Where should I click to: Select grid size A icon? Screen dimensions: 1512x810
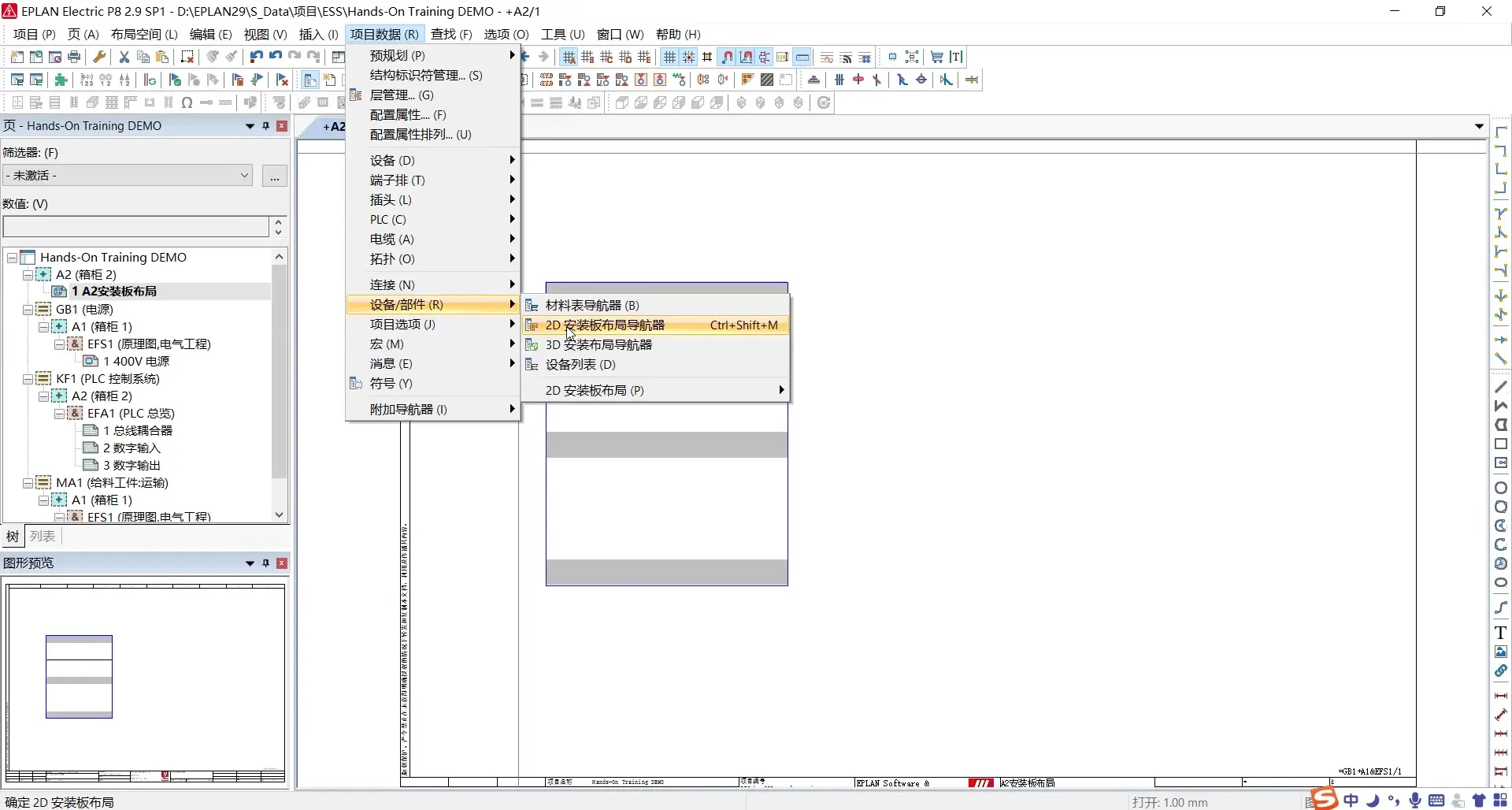click(569, 57)
